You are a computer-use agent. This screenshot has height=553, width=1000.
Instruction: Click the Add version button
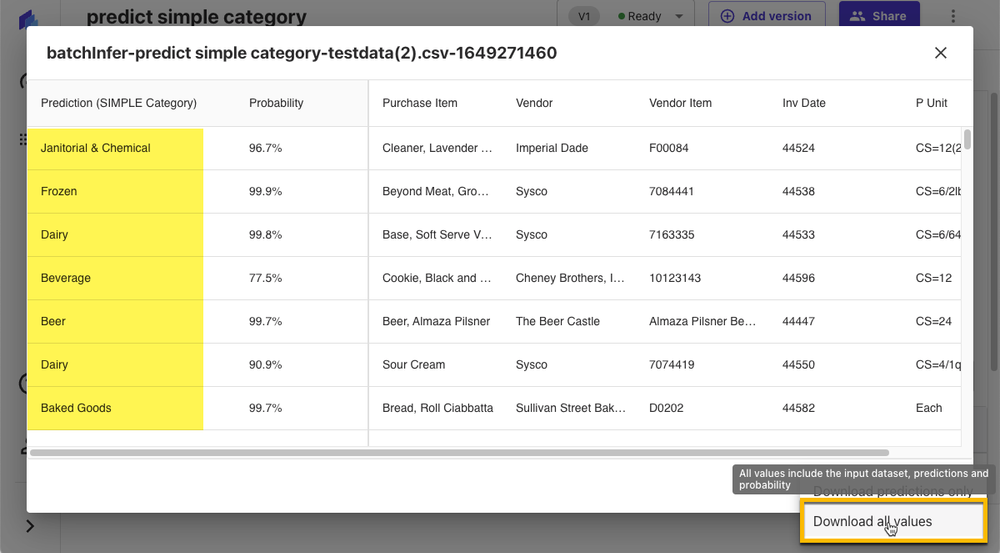767,16
